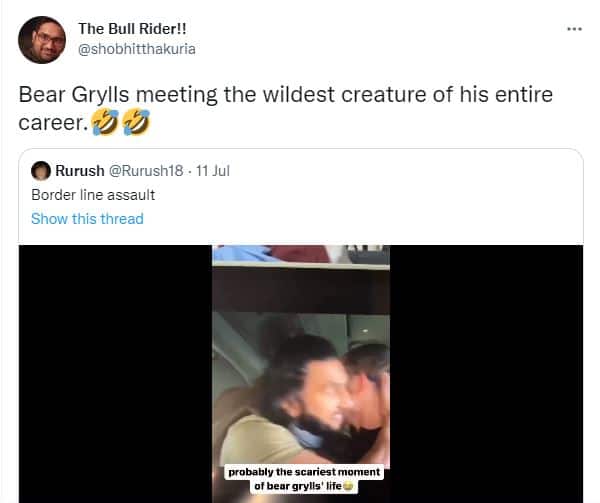Open The Bull Rider's profile picture

pyautogui.click(x=42, y=40)
